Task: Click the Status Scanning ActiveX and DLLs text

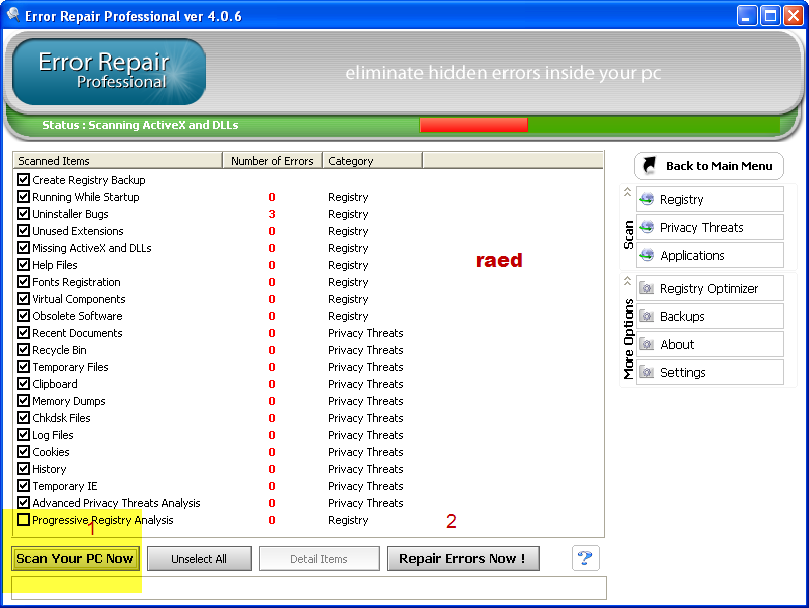Action: click(x=140, y=125)
